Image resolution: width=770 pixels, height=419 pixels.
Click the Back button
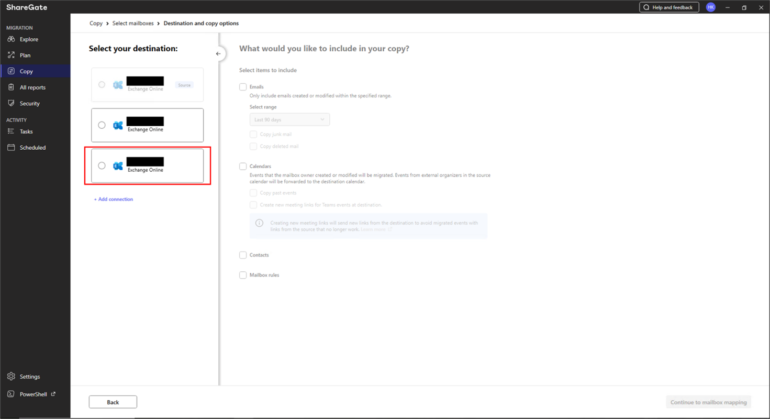coord(113,402)
